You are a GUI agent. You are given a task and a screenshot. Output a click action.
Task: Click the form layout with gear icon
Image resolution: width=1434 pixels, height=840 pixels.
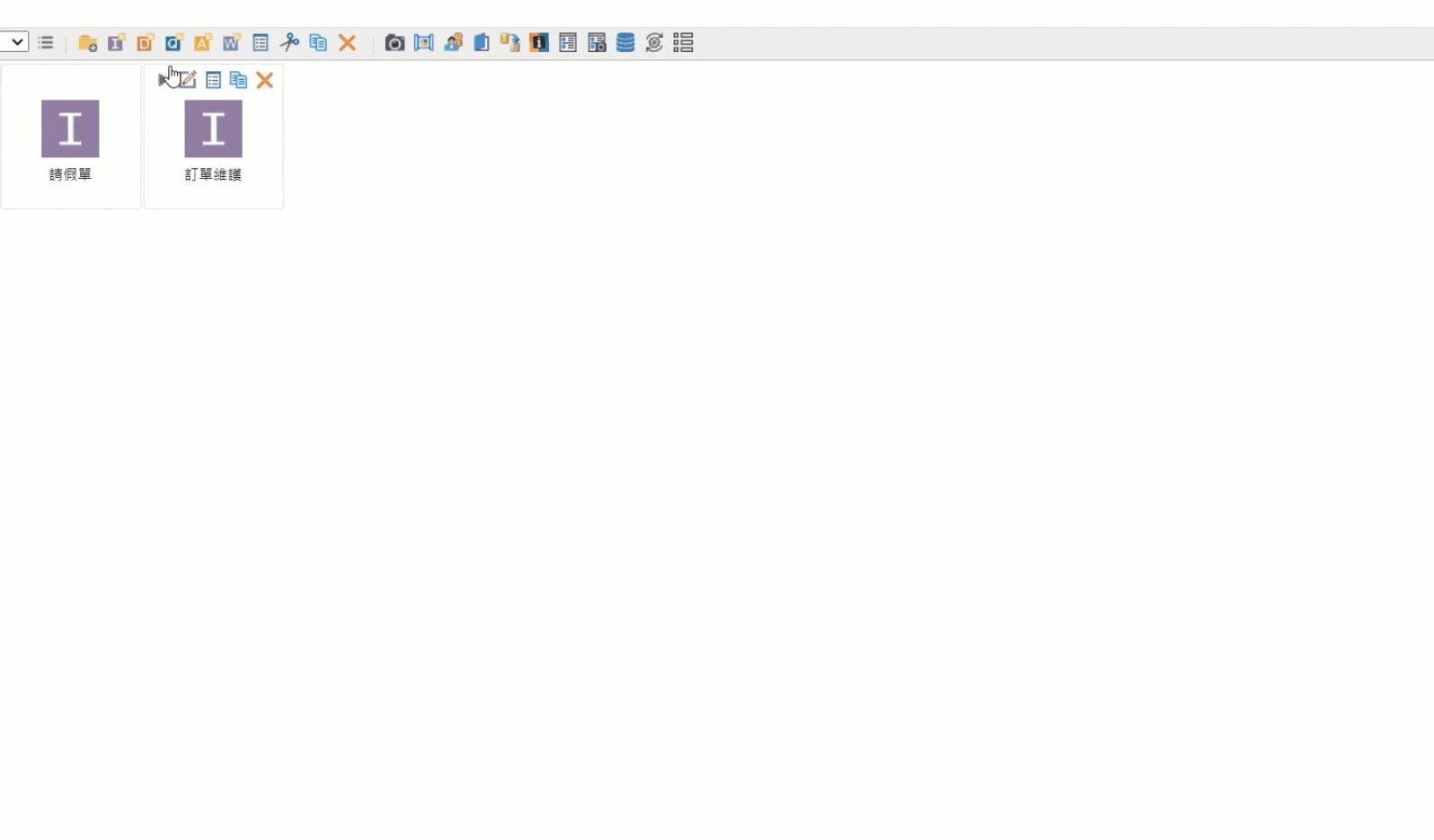tap(597, 42)
